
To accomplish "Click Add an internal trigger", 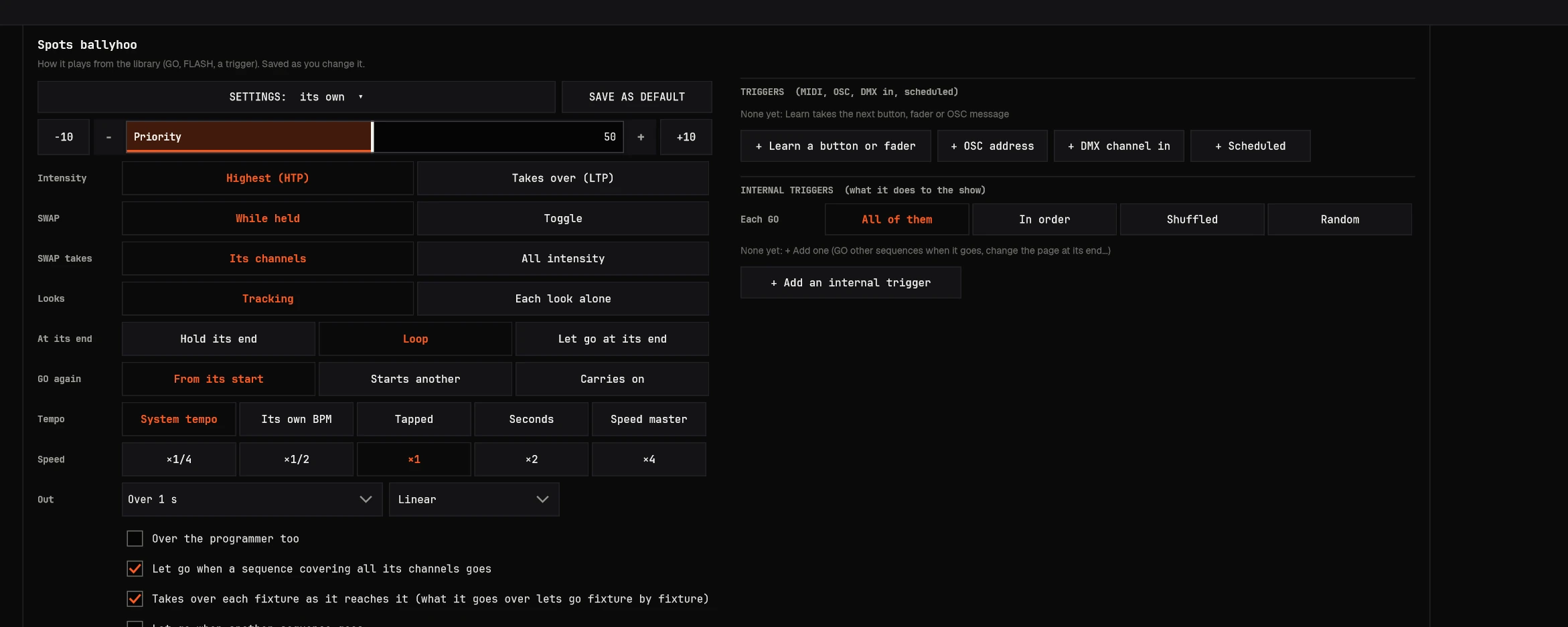I will (x=850, y=282).
